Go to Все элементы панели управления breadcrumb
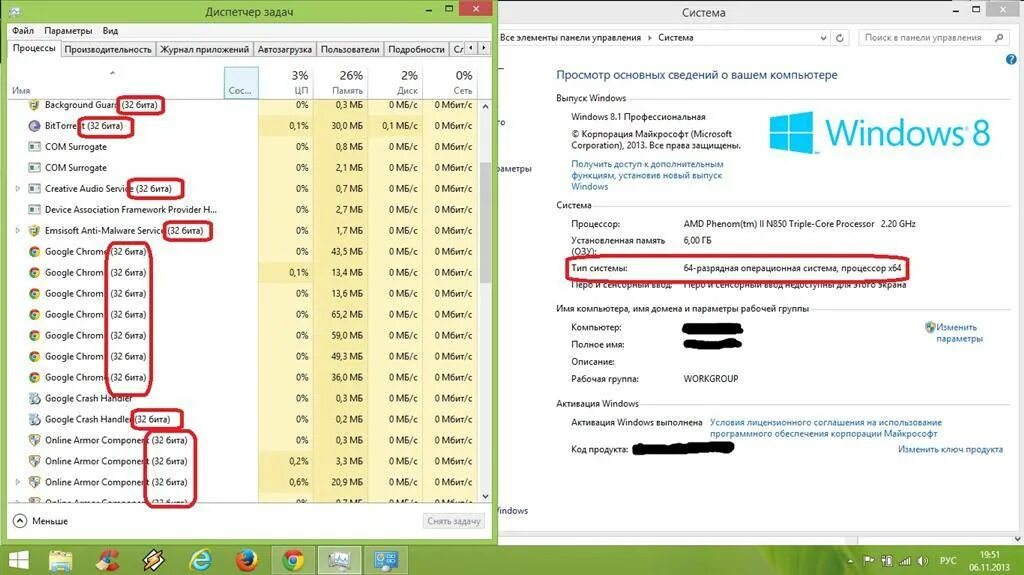This screenshot has height=575, width=1024. 570,38
